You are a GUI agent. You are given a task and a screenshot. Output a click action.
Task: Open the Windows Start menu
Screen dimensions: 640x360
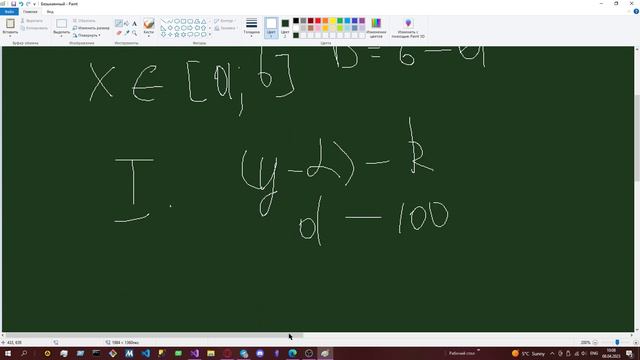point(7,353)
